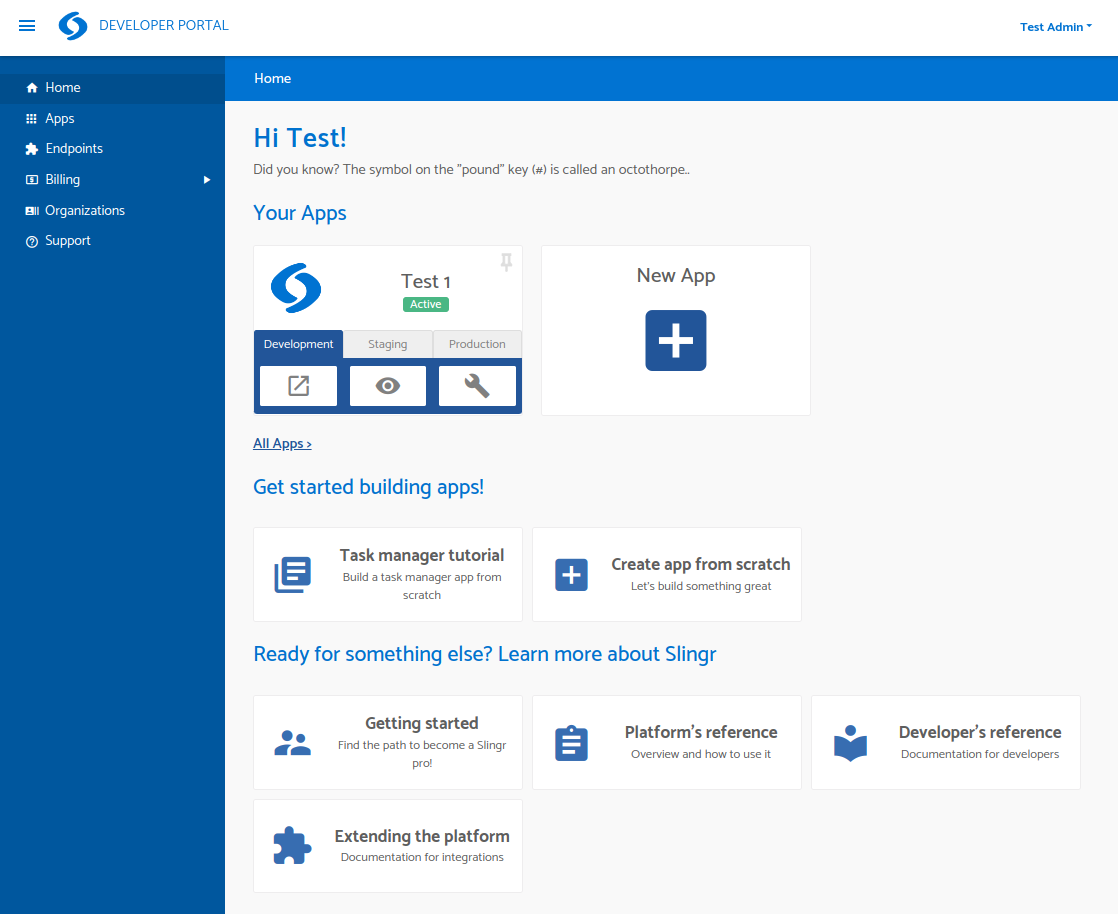Click the Extending the platform puzzle icon

(x=292, y=846)
